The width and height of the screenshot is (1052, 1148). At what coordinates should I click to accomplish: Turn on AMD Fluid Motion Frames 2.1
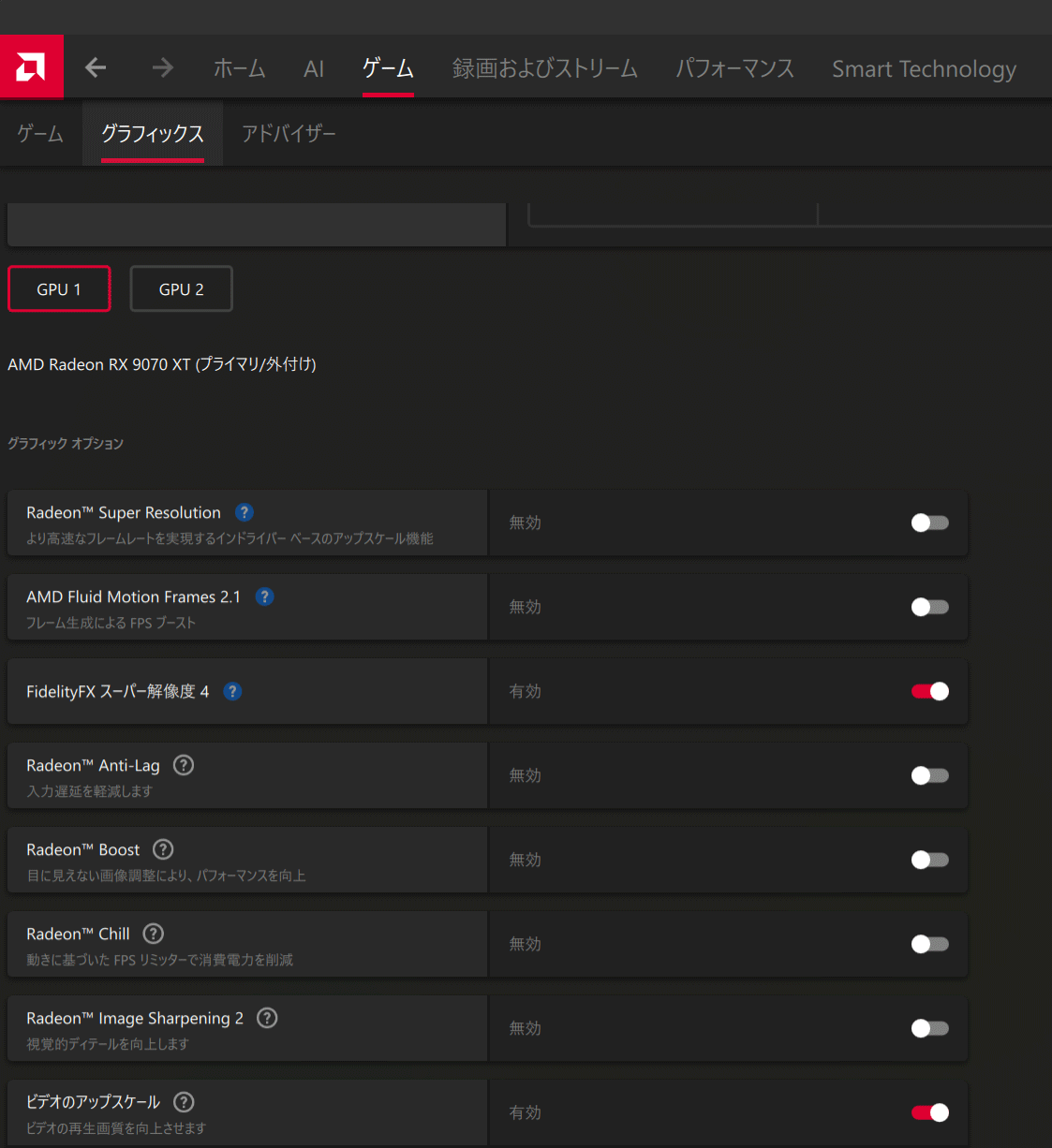pos(929,607)
